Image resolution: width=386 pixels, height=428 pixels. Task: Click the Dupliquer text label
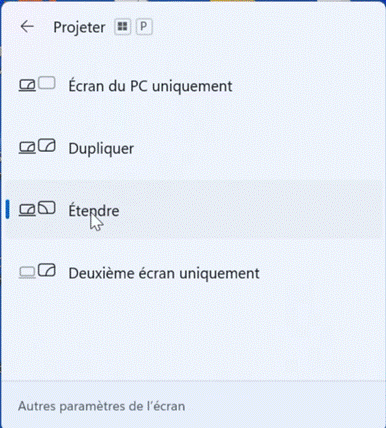101,149
